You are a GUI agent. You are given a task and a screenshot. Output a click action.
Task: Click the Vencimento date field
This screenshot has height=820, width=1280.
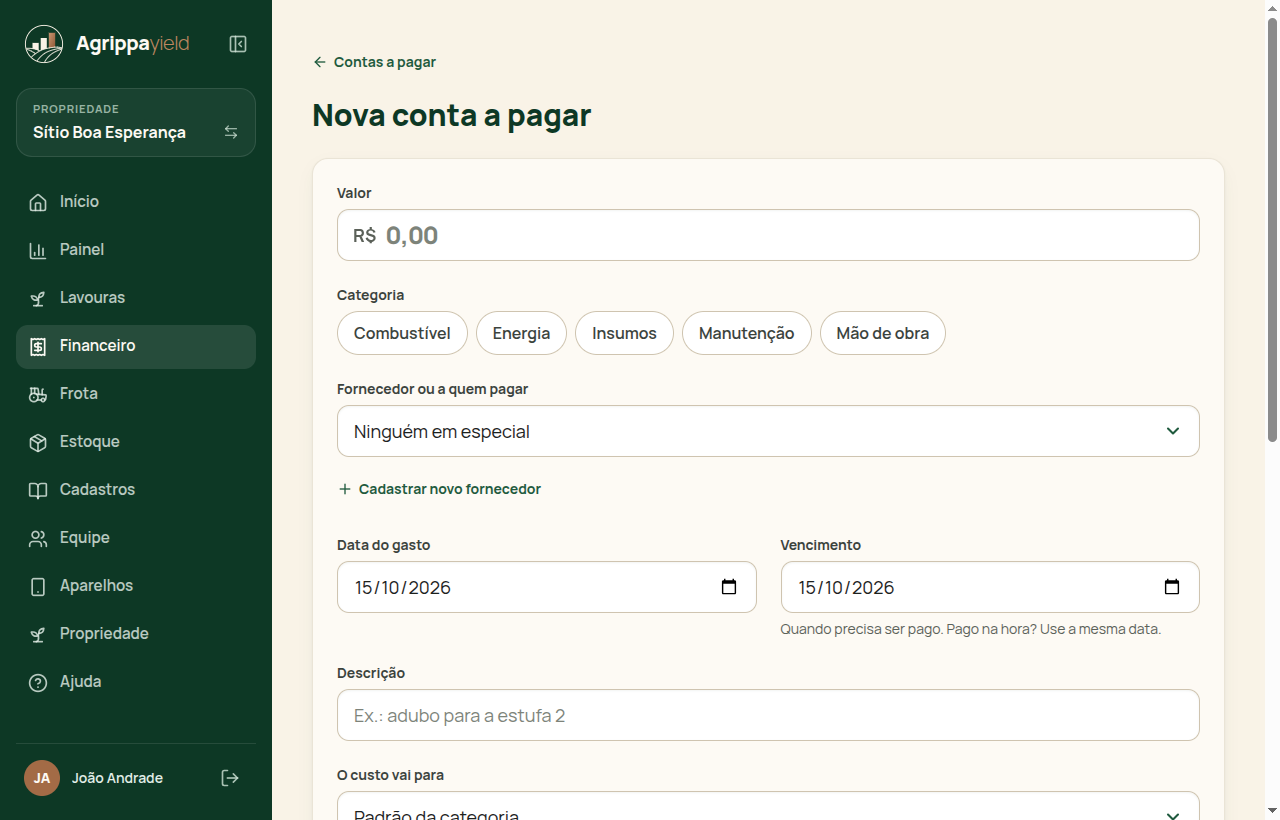pos(990,587)
